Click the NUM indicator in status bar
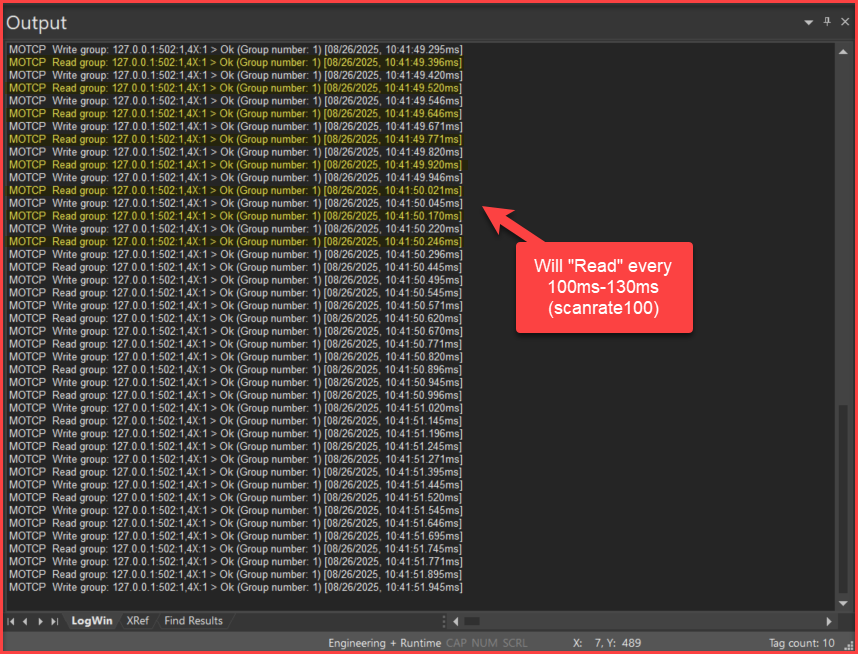This screenshot has height=654, width=858. [x=484, y=643]
